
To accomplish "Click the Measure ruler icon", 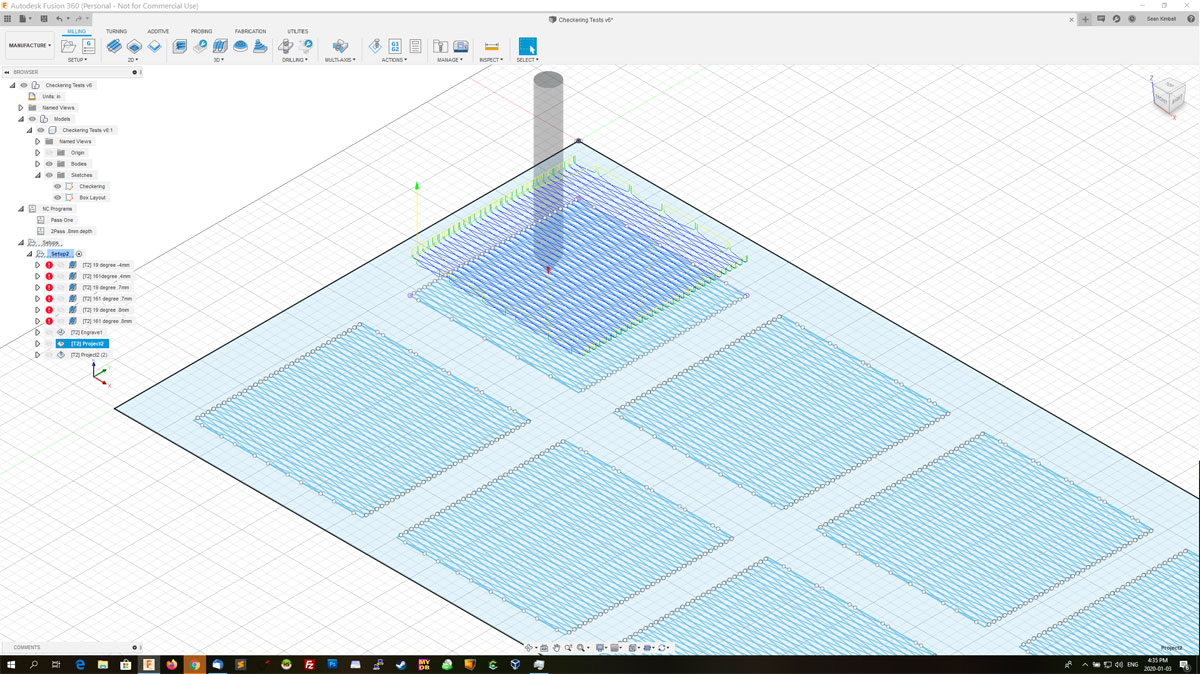I will tap(491, 46).
